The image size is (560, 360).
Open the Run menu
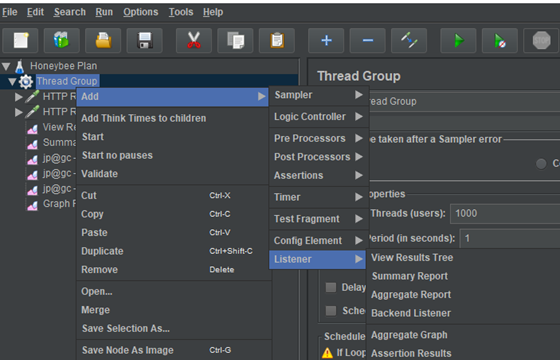coord(104,12)
